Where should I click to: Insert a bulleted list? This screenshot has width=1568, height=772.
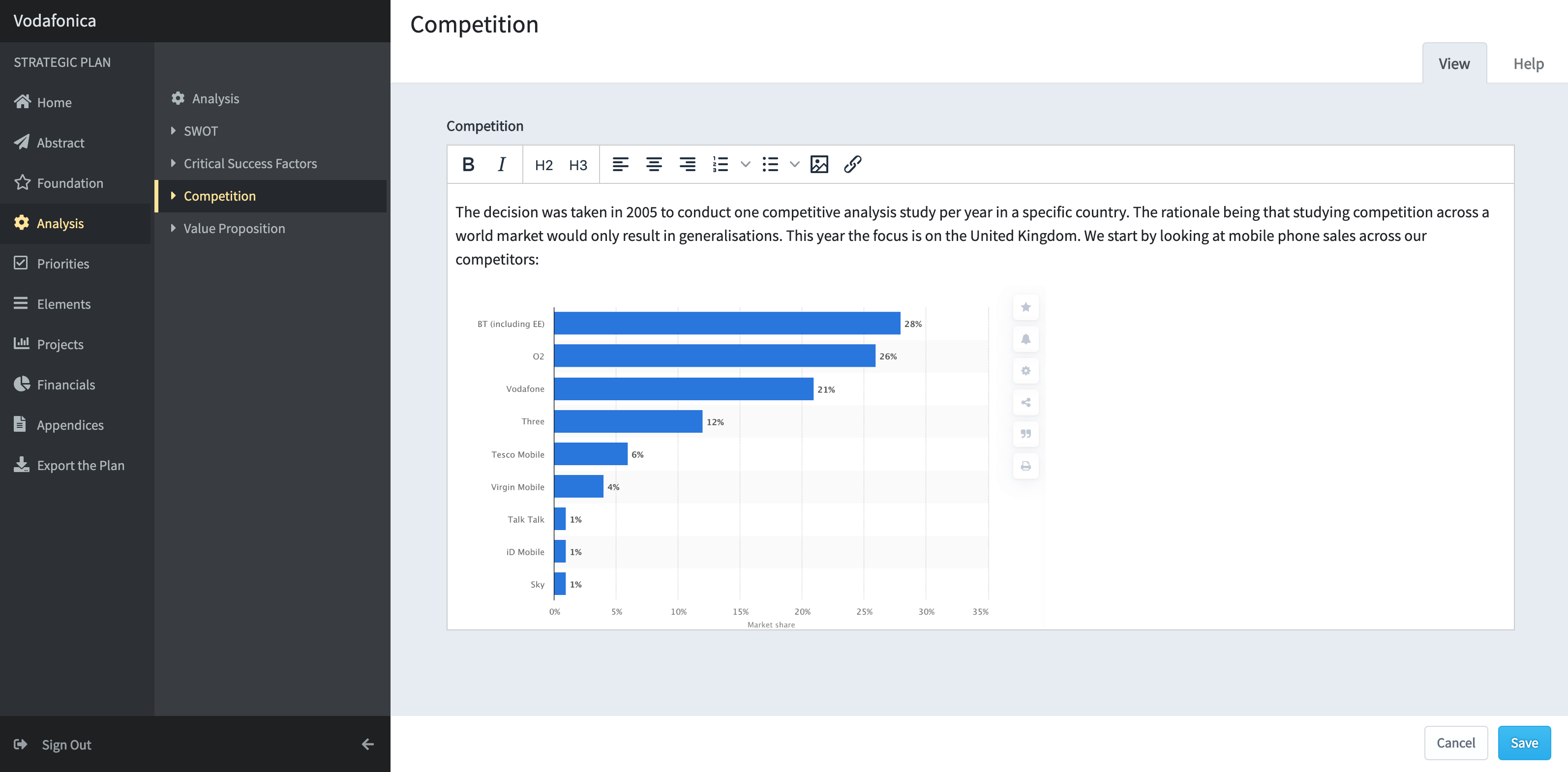(x=770, y=164)
